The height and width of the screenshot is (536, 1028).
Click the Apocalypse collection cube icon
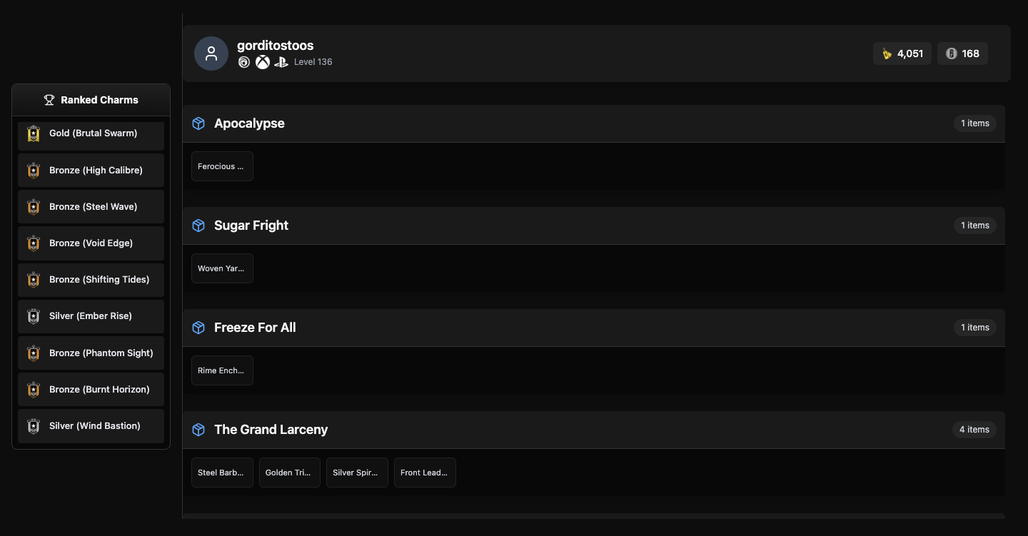coord(199,123)
